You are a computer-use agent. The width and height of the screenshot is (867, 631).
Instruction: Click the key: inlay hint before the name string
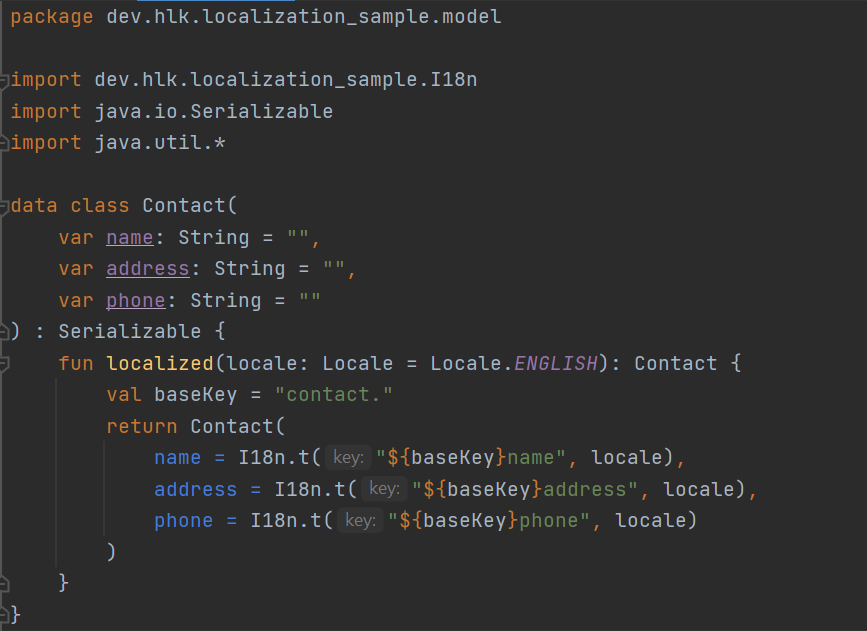tap(348, 458)
